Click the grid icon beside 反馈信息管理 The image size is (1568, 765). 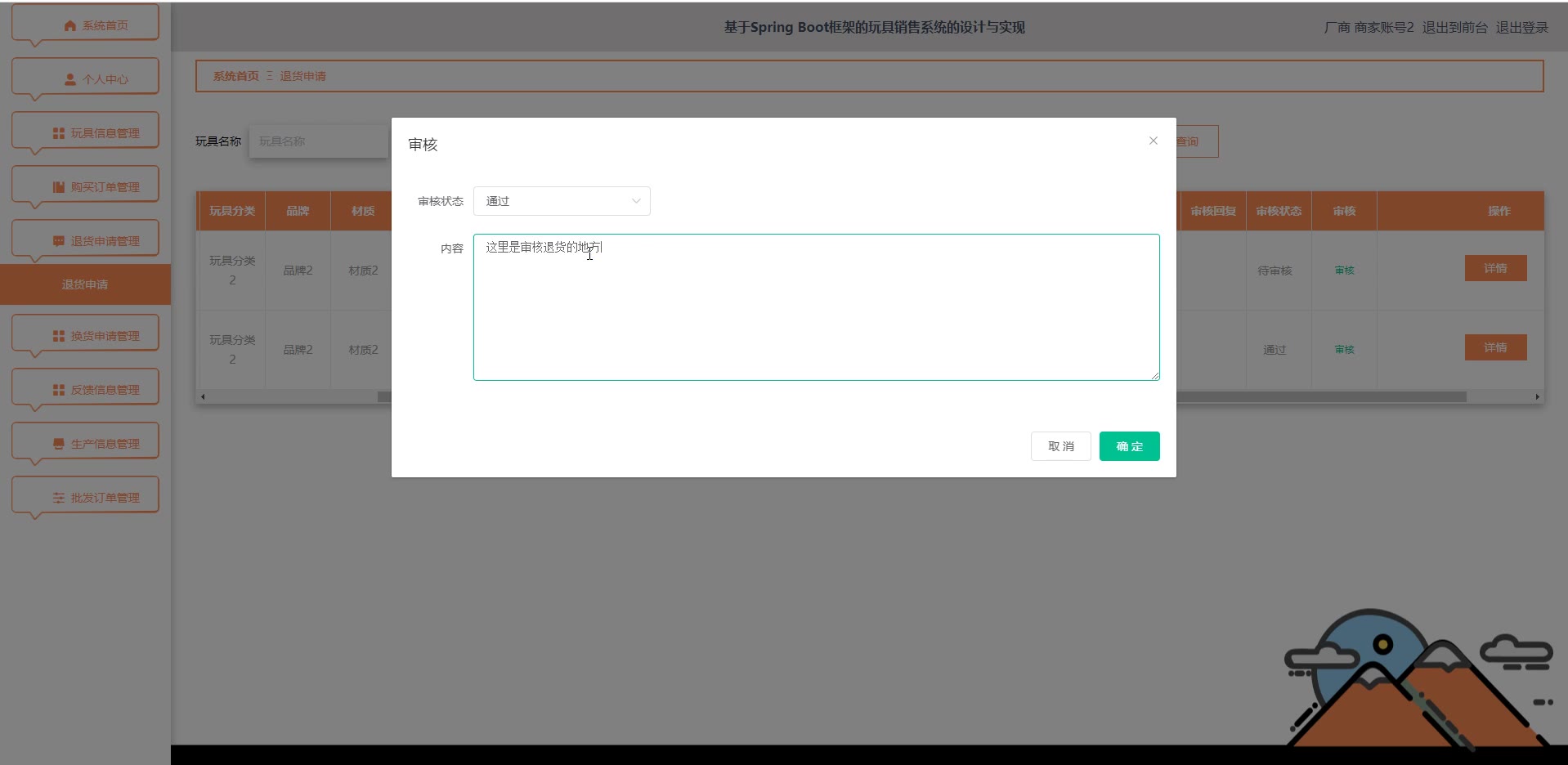(x=59, y=390)
